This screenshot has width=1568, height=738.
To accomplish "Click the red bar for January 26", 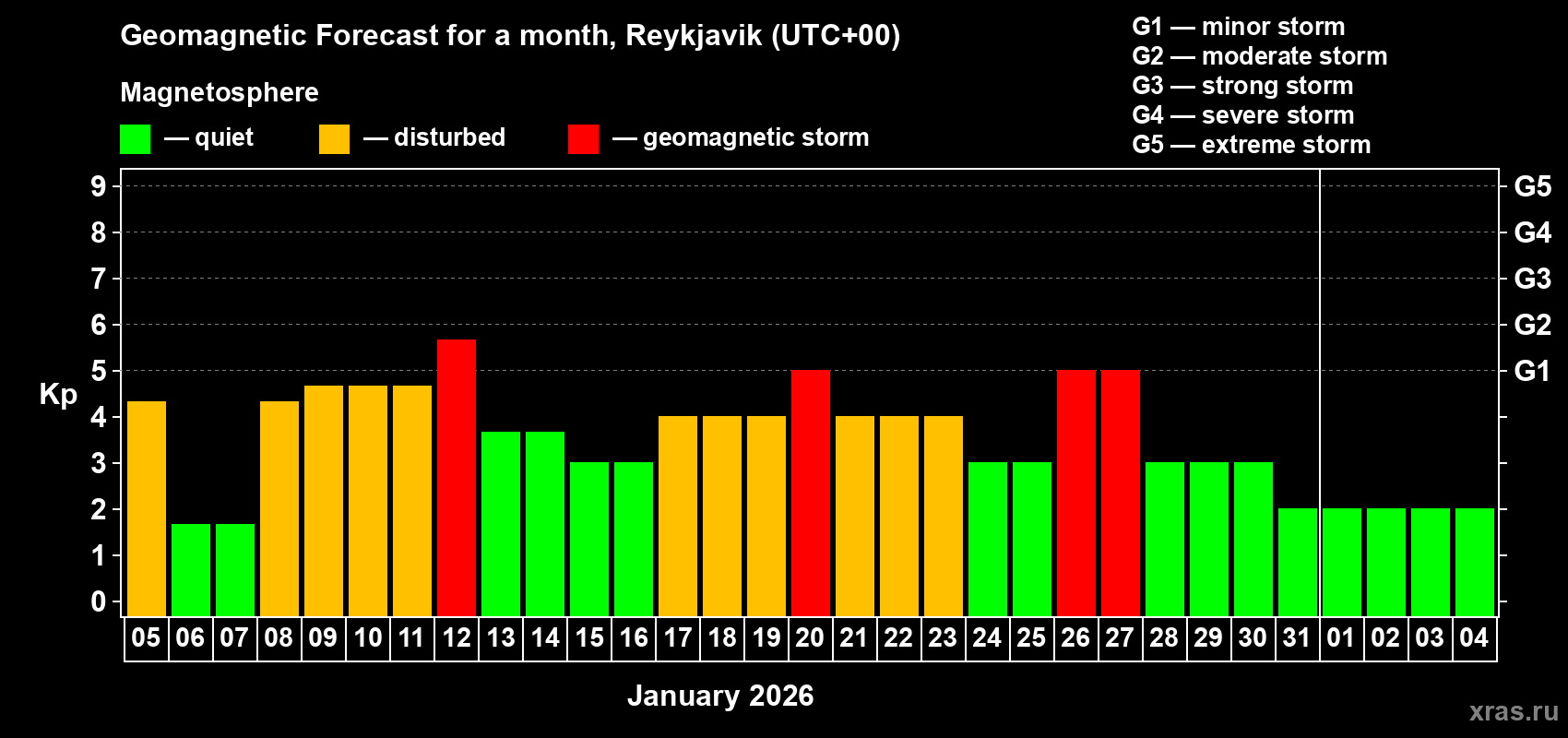I will point(1076,494).
